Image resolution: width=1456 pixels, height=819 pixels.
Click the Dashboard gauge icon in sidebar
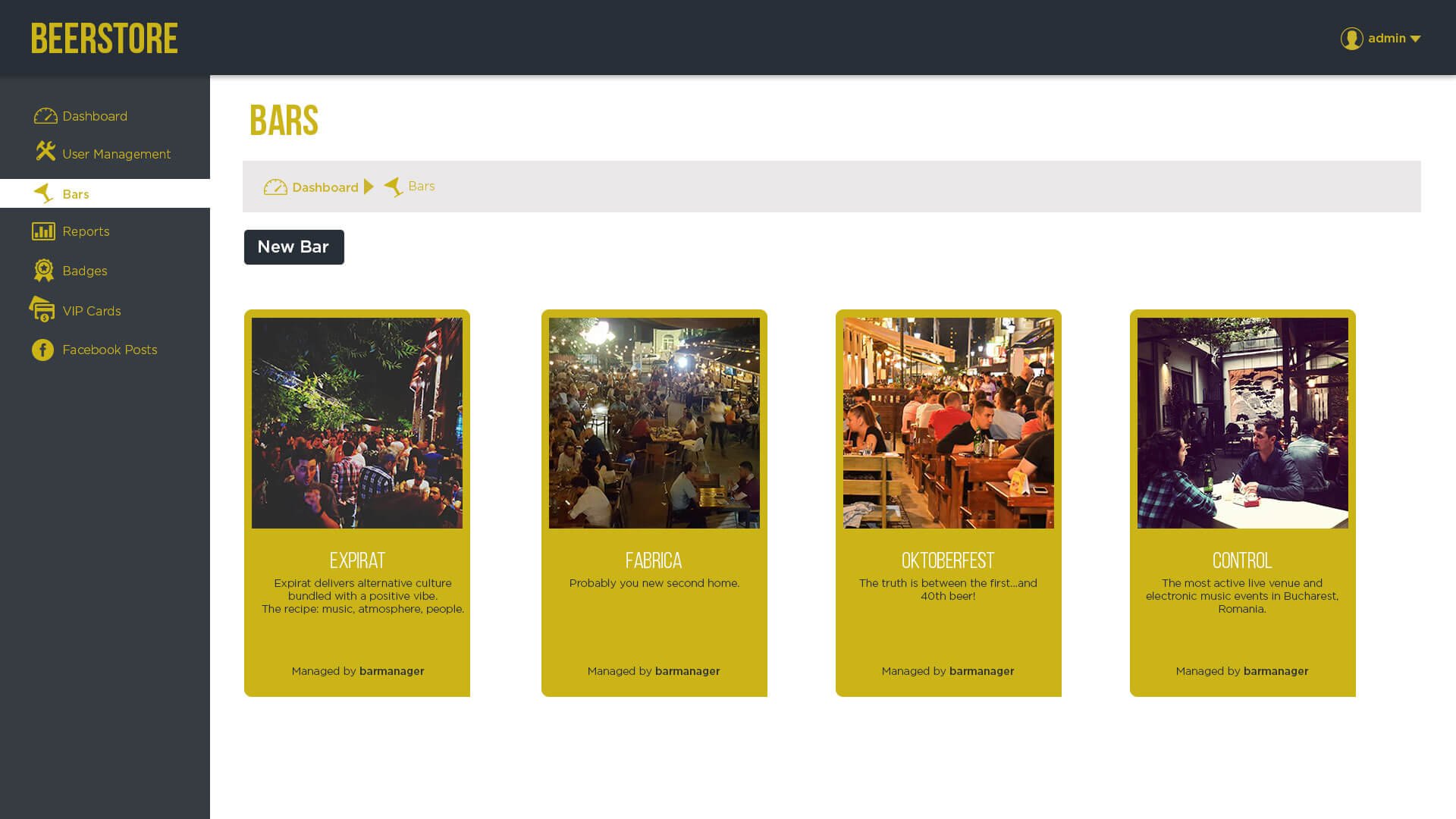pos(45,116)
